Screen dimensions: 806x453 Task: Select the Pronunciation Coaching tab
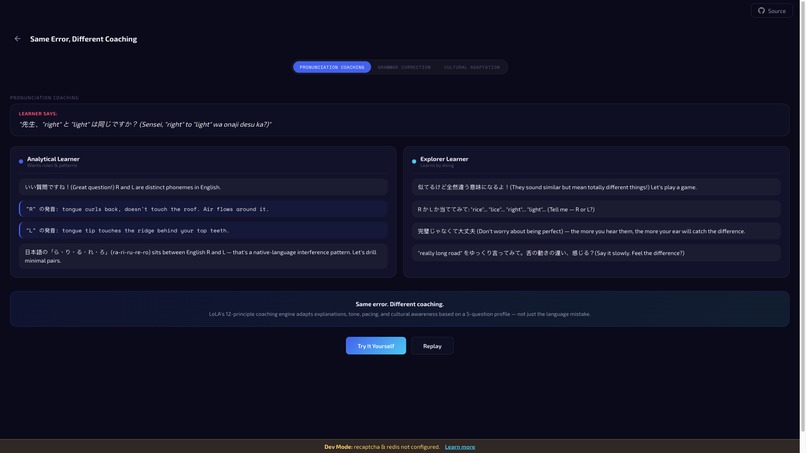(x=332, y=67)
